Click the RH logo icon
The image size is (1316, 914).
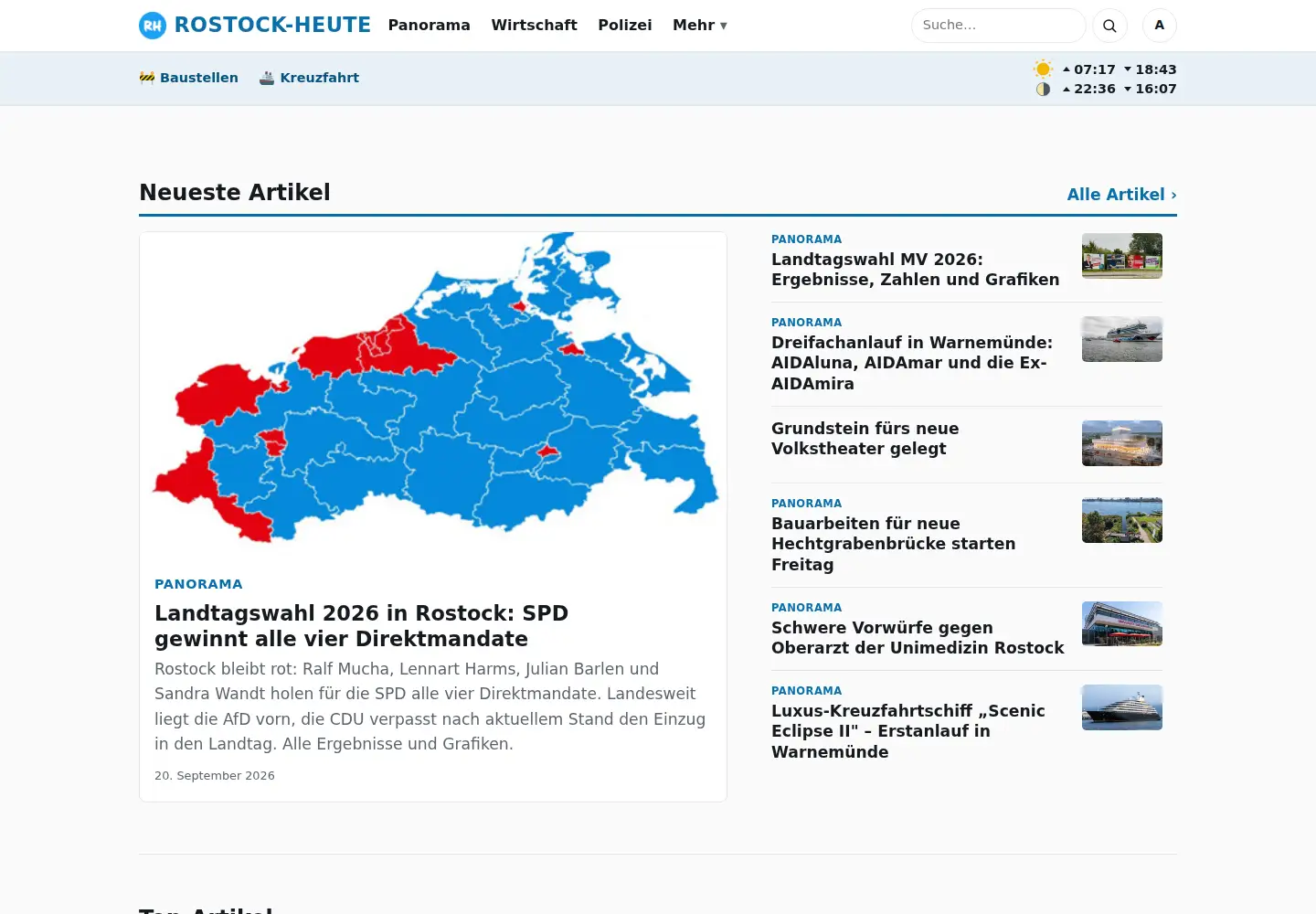point(153,26)
